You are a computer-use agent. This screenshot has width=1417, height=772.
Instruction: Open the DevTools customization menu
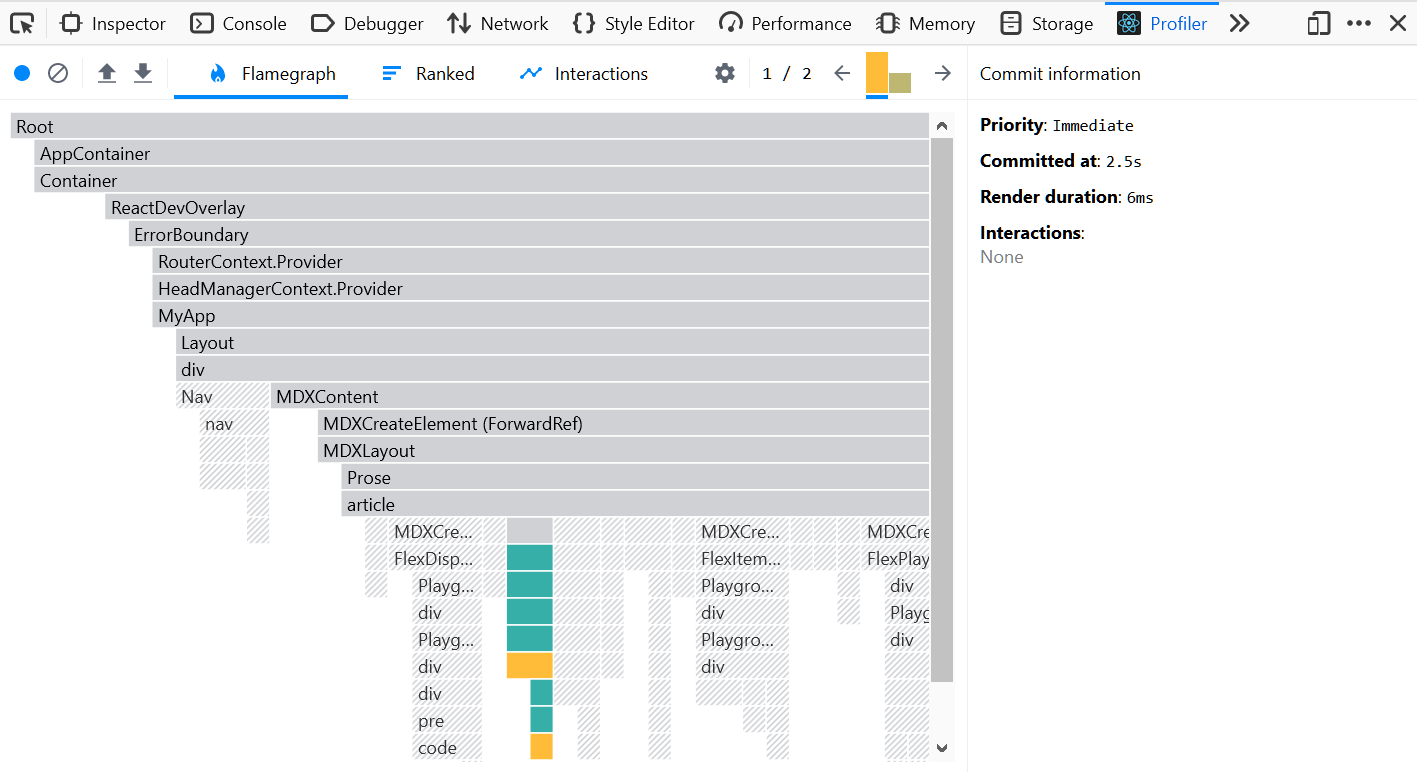(x=1358, y=22)
